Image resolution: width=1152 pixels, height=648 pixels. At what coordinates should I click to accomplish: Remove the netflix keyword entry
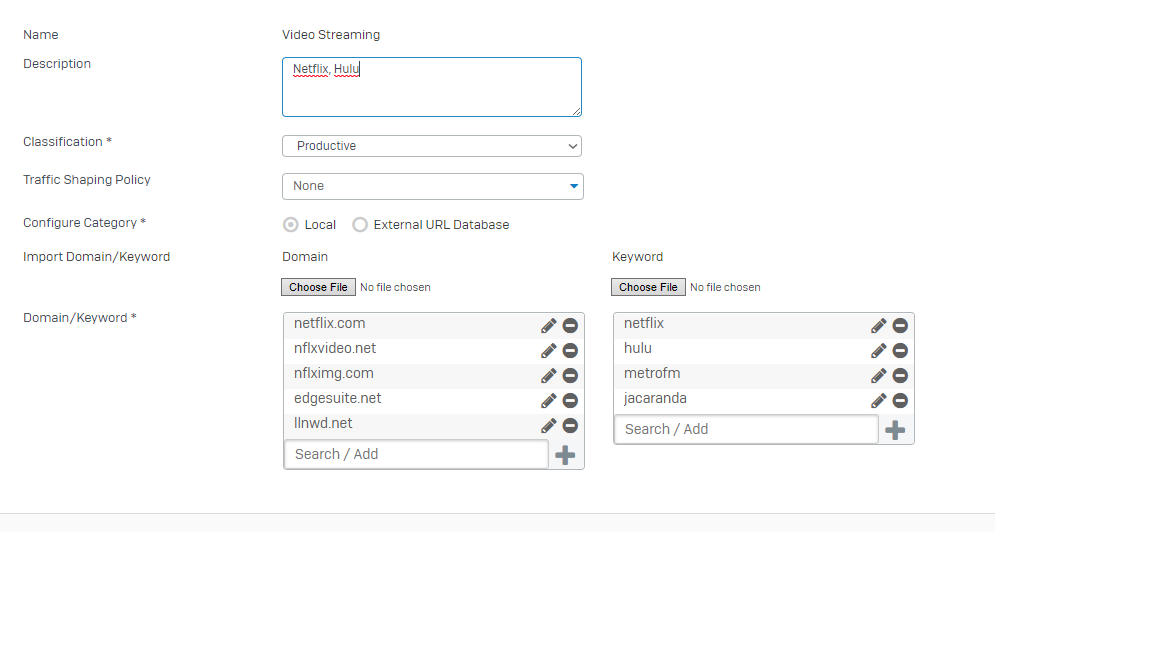pos(900,325)
